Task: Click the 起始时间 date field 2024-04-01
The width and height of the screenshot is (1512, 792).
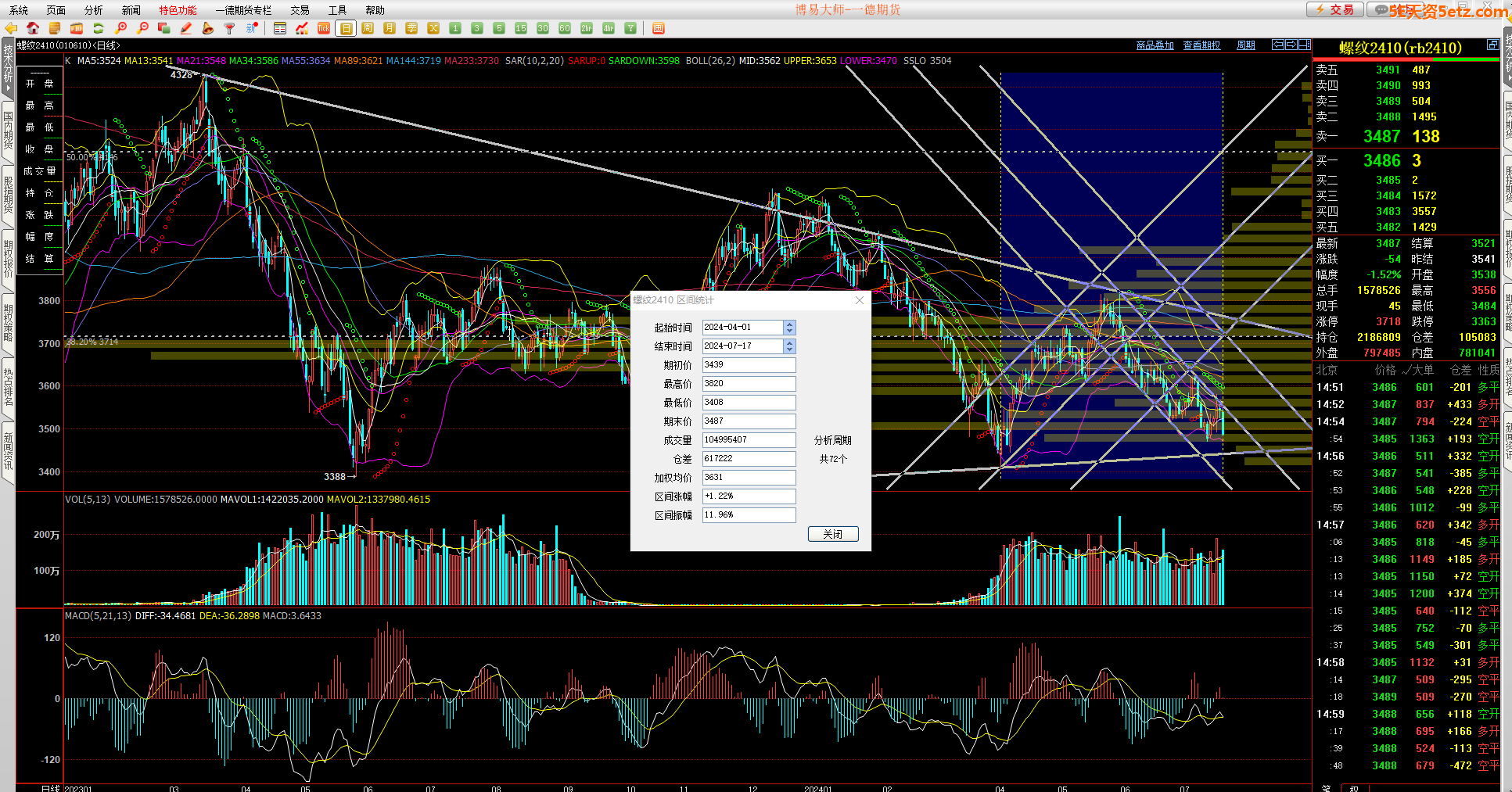Action: 742,327
